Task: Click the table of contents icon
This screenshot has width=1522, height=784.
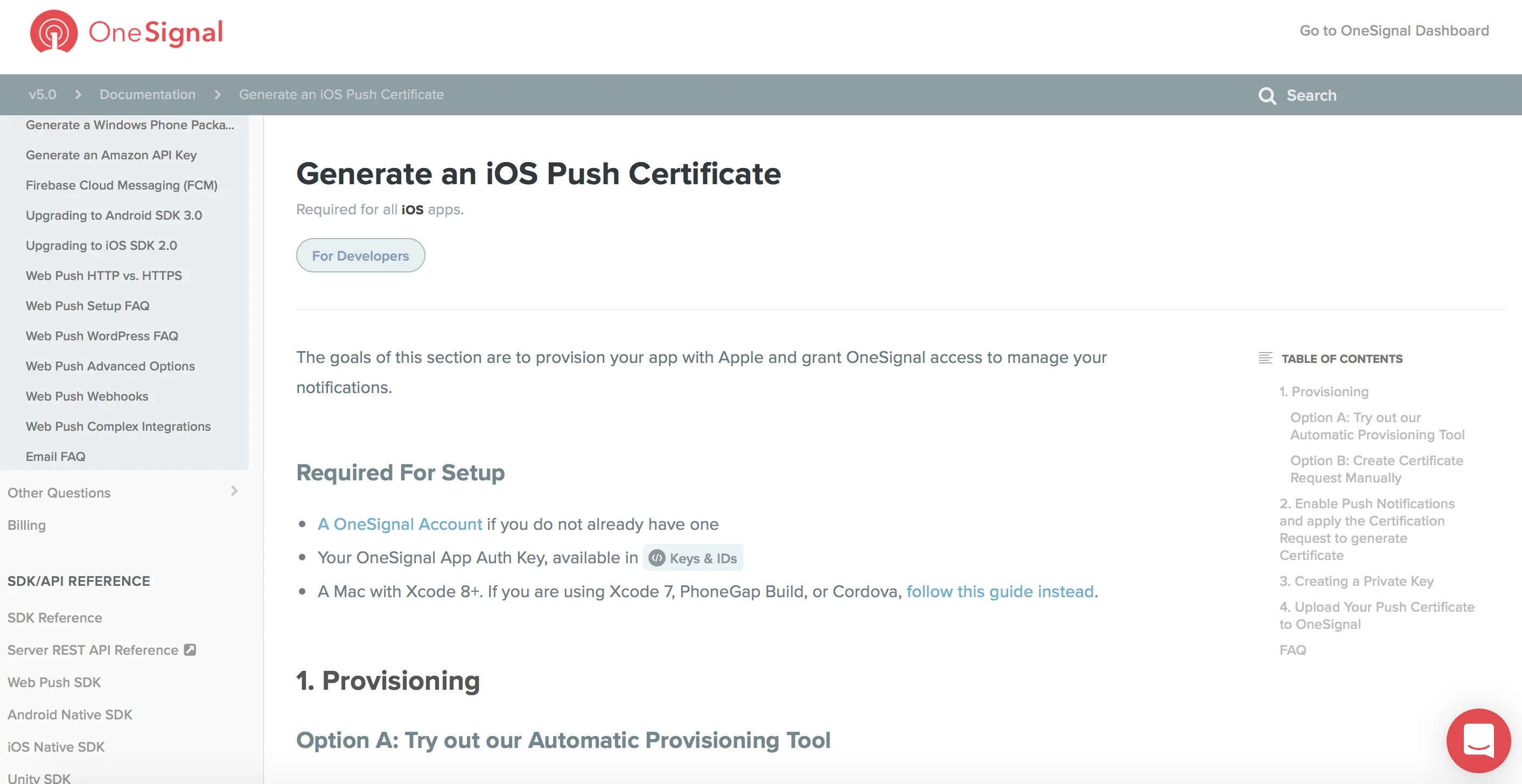Action: coord(1266,358)
